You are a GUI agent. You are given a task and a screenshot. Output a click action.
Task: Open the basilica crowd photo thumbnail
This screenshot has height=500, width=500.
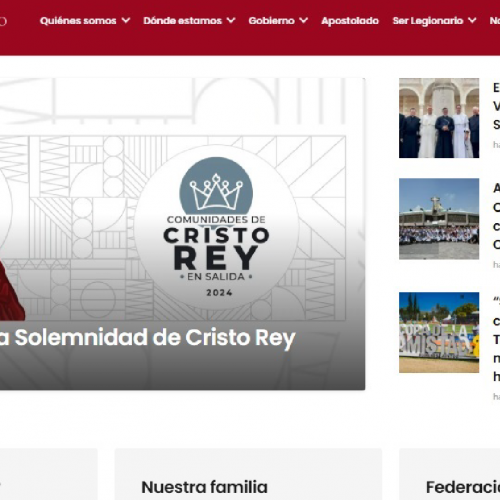coord(439,219)
